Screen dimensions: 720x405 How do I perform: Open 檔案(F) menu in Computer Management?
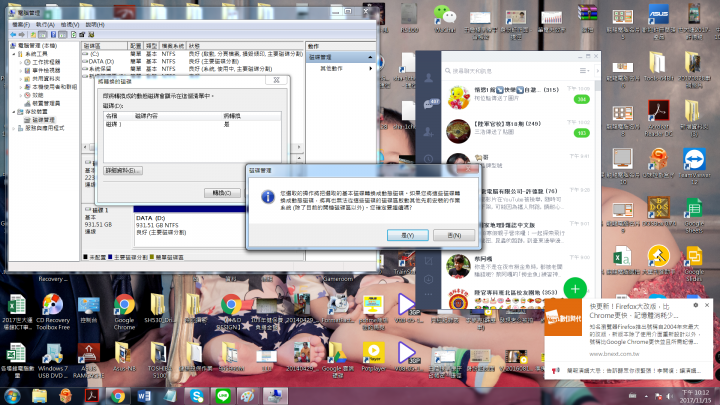[21, 25]
